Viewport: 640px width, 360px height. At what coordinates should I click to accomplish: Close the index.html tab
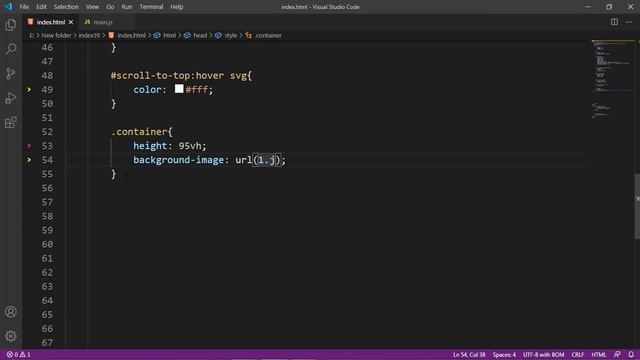tap(71, 22)
